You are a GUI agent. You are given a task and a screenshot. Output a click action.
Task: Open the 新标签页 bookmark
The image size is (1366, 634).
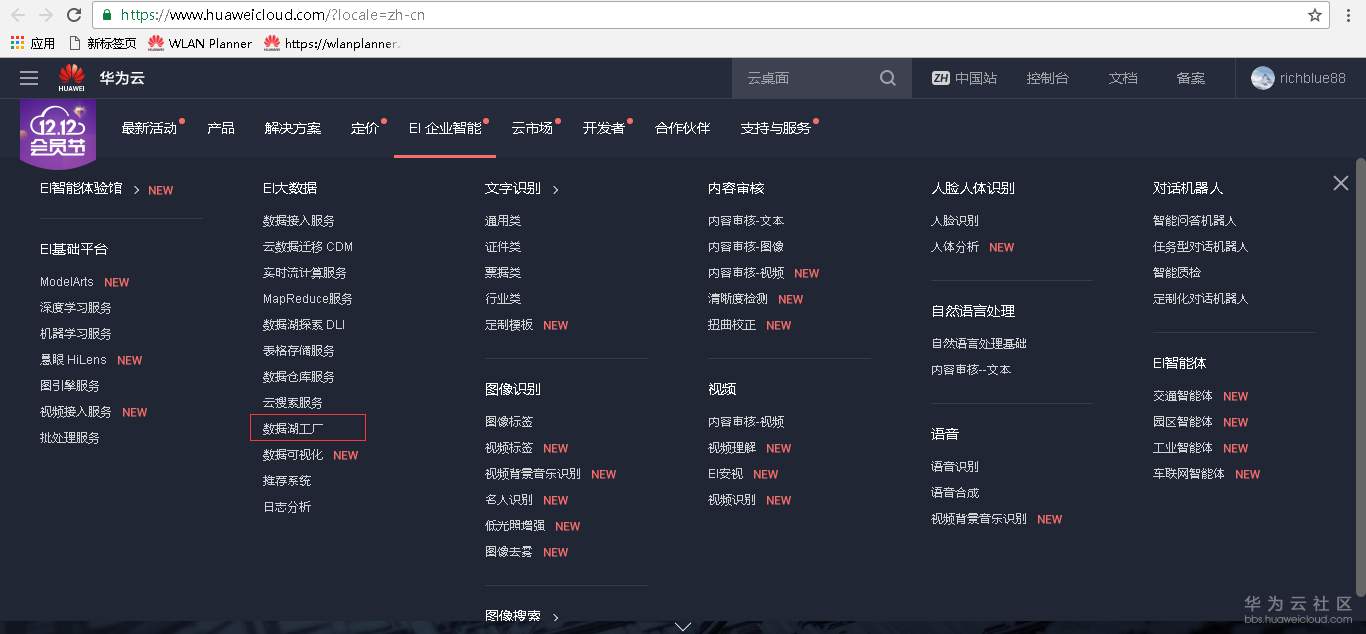[x=102, y=43]
